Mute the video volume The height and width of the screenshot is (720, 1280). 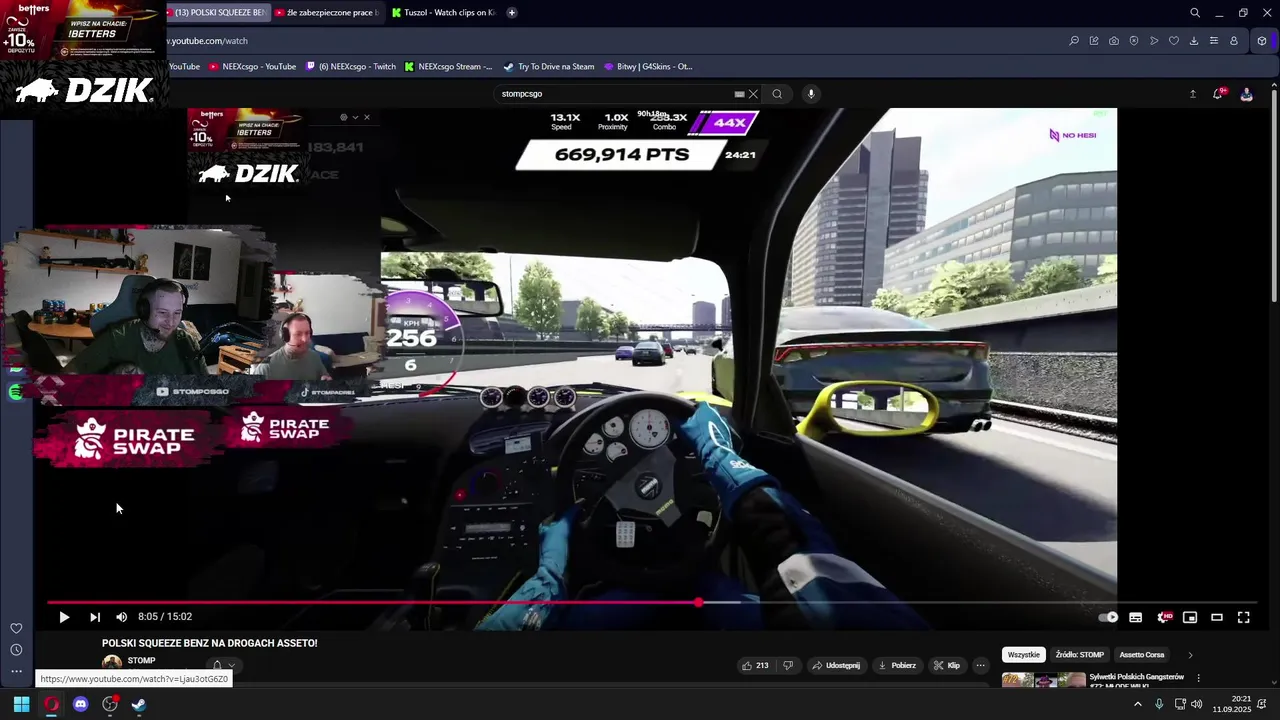tap(122, 617)
